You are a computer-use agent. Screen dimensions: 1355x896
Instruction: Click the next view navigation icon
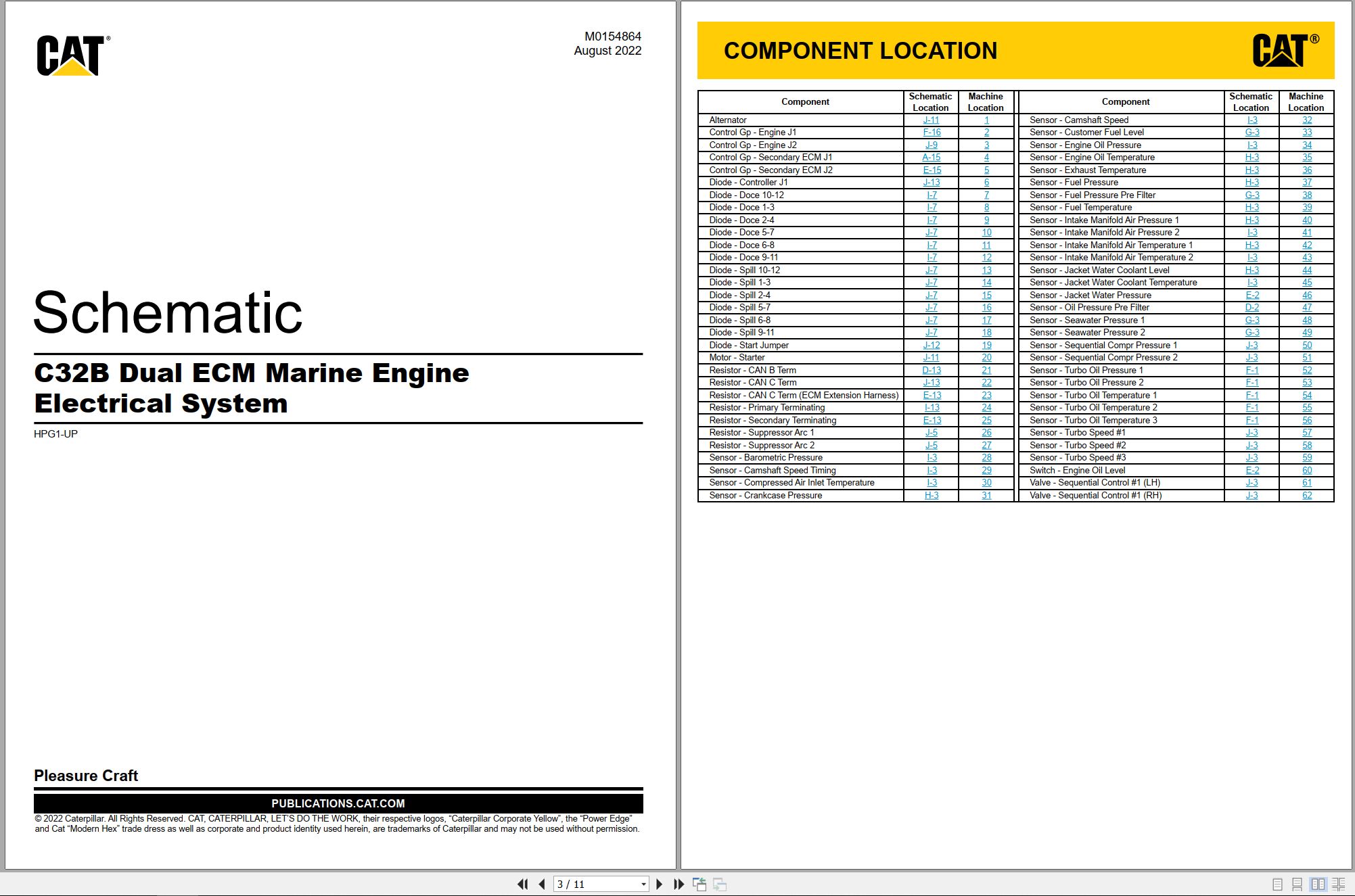point(720,884)
